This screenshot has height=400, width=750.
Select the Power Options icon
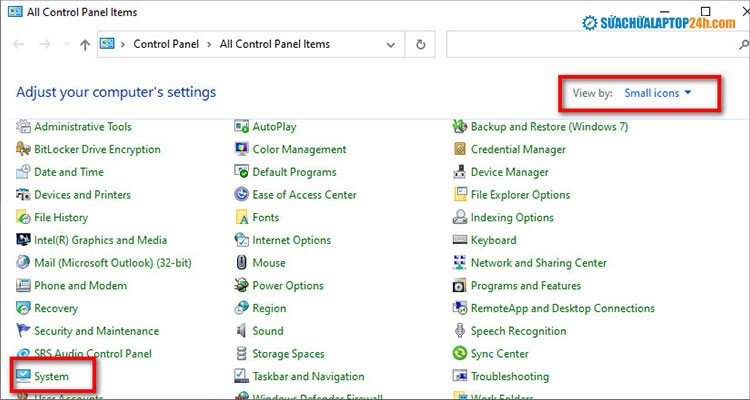(242, 286)
